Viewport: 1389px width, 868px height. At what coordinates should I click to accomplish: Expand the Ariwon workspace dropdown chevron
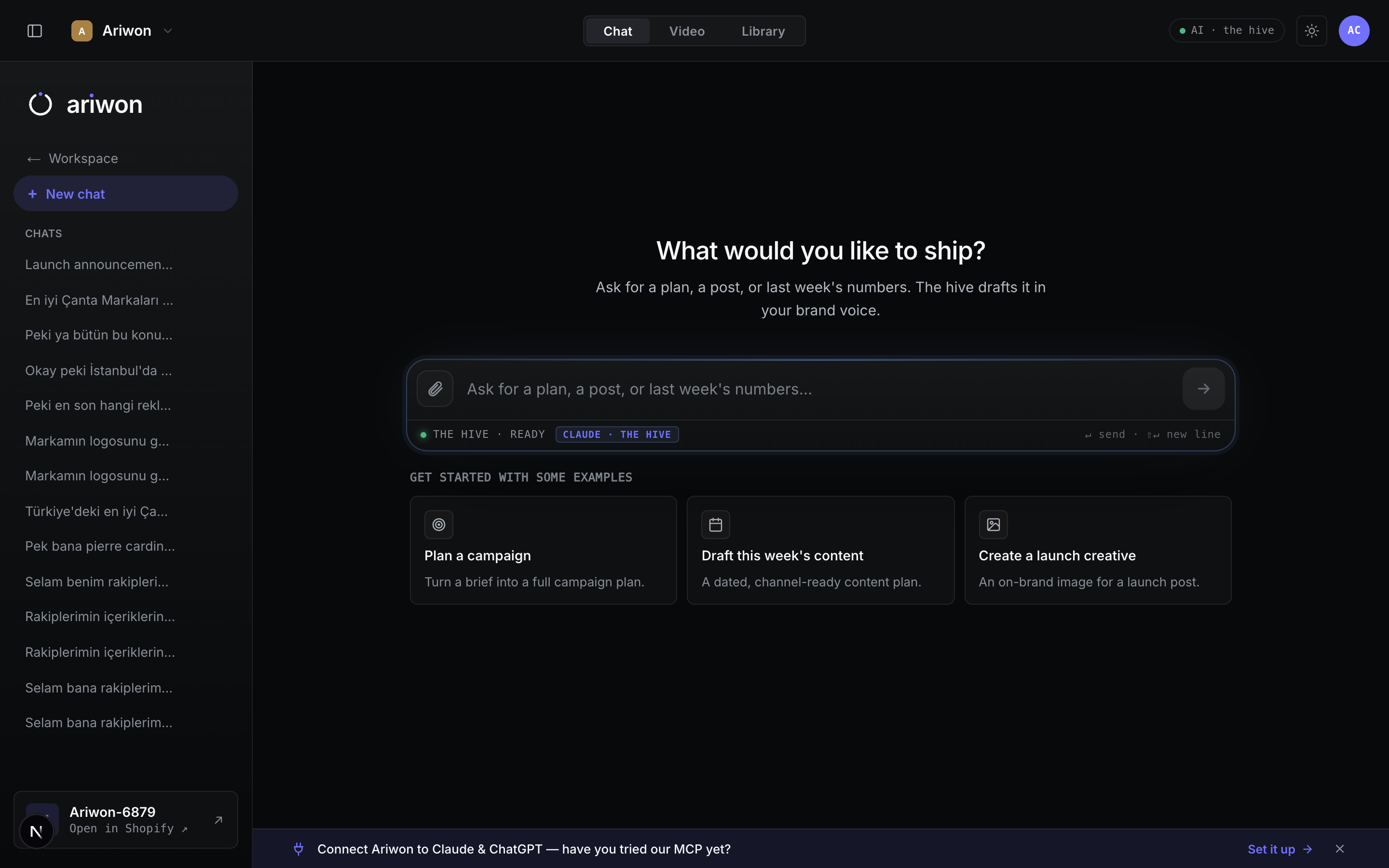[x=168, y=31]
